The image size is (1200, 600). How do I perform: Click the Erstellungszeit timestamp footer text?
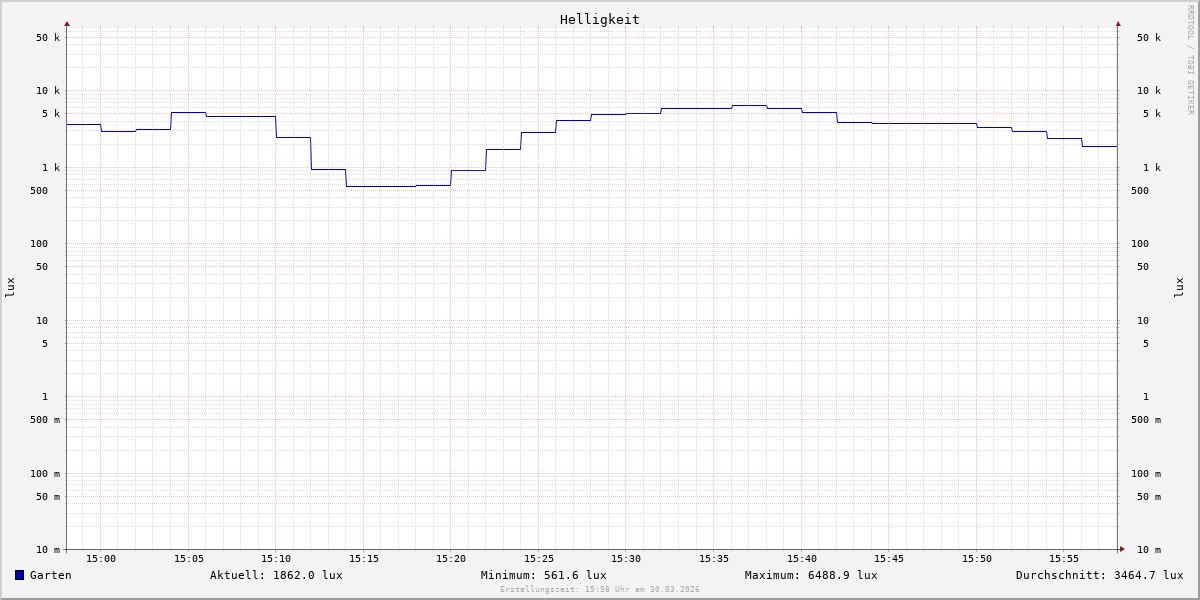click(x=600, y=590)
